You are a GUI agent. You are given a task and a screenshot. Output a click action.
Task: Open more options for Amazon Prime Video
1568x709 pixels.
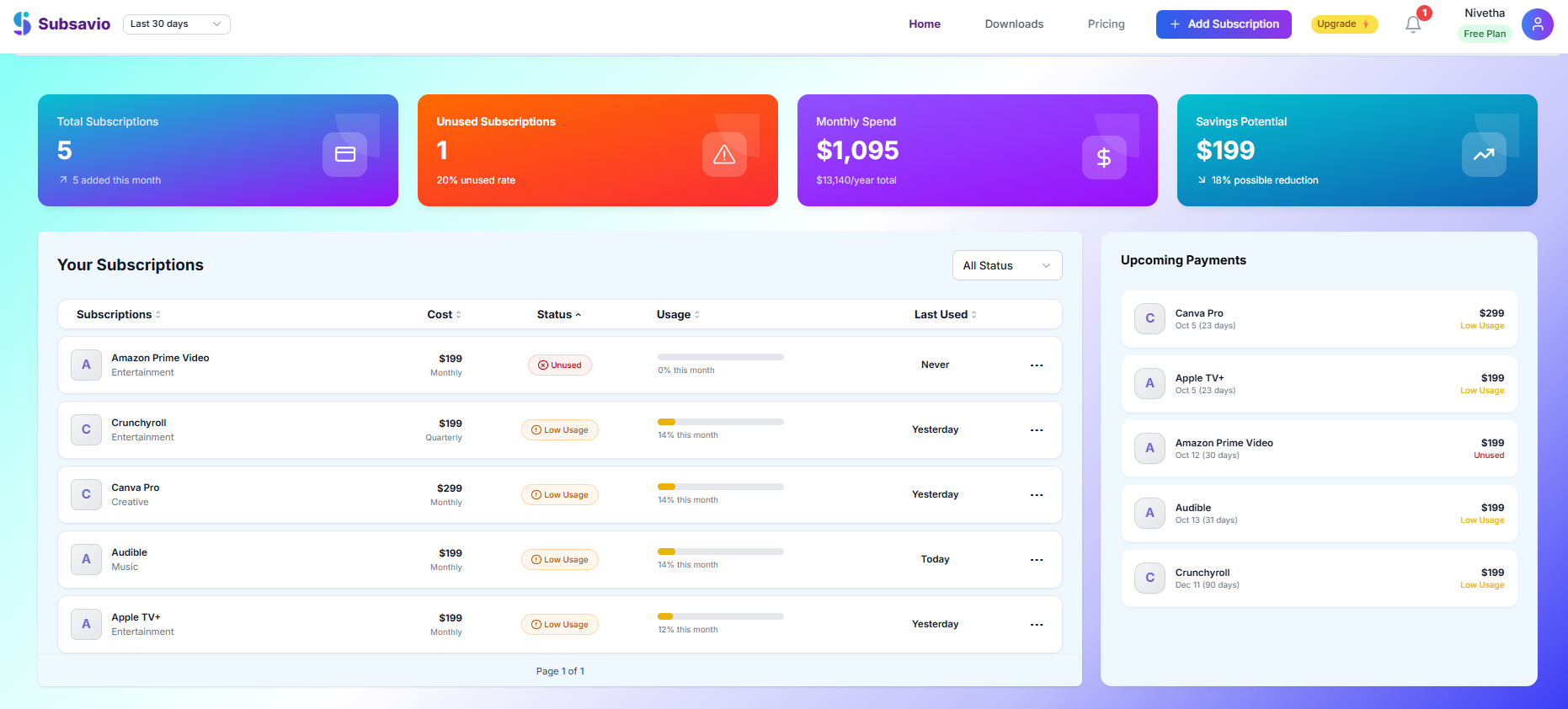(1036, 365)
